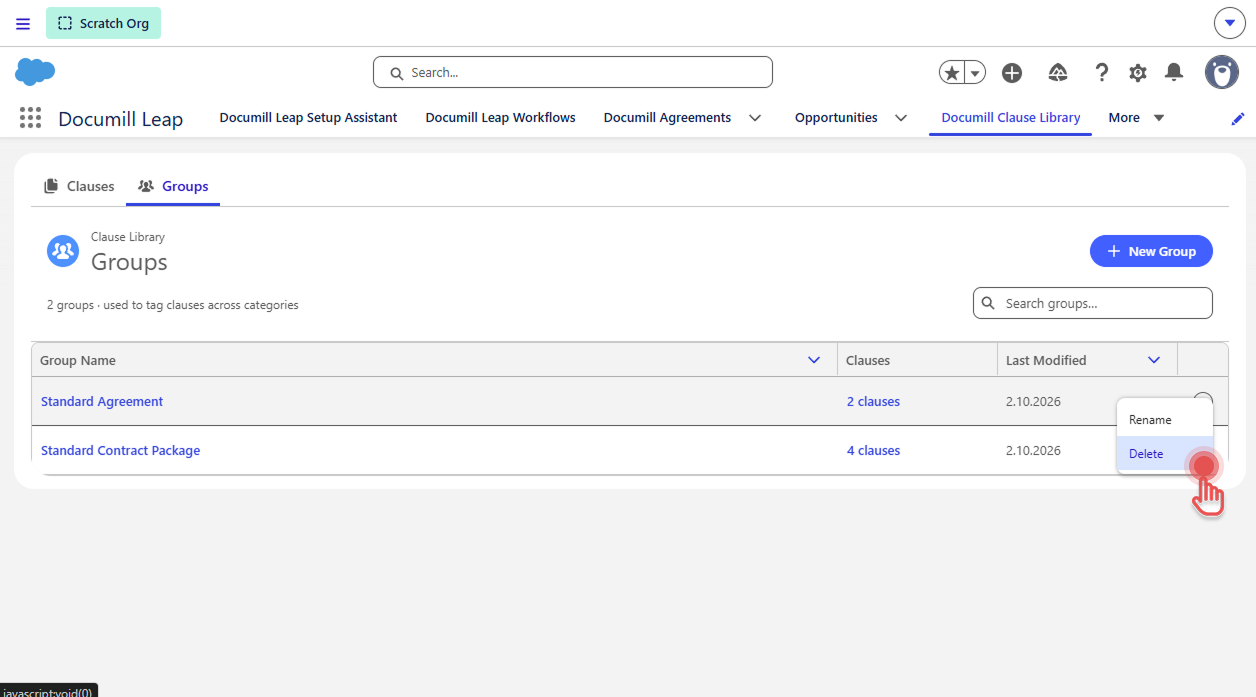
Task: Open the 4 clauses link
Action: 873,450
